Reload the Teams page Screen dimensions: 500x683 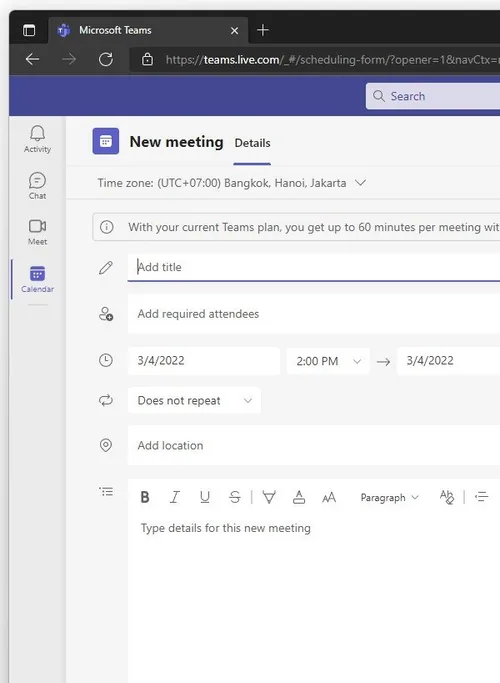click(x=106, y=59)
